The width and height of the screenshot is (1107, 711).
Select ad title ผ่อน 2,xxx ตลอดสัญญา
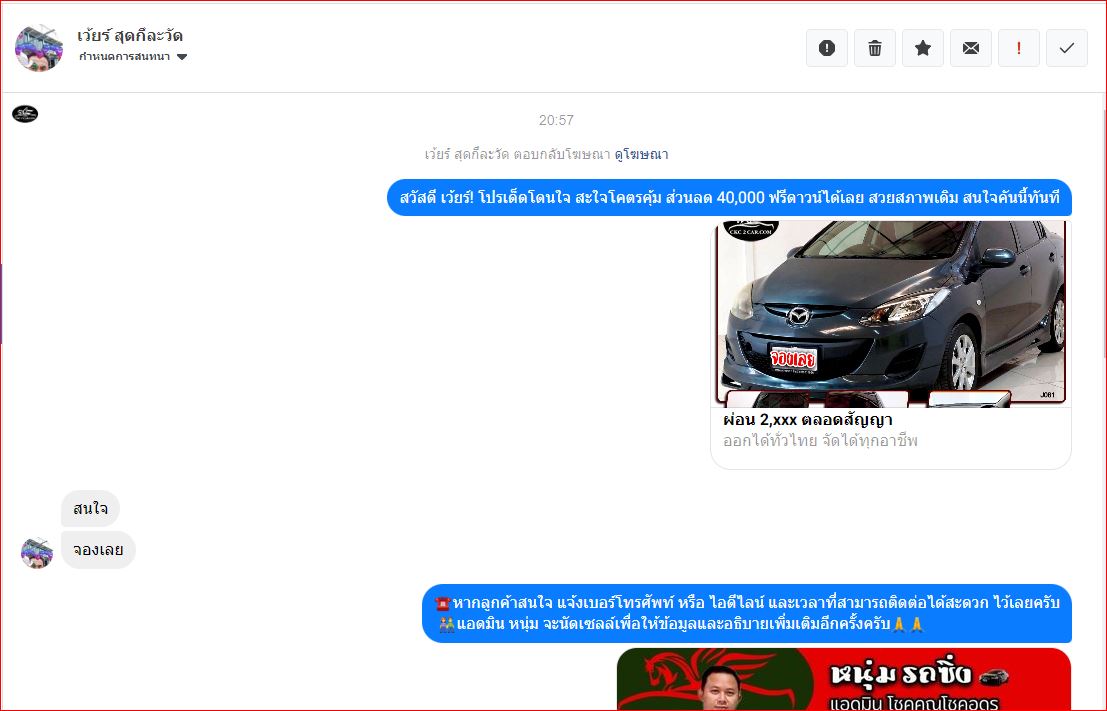click(x=808, y=419)
